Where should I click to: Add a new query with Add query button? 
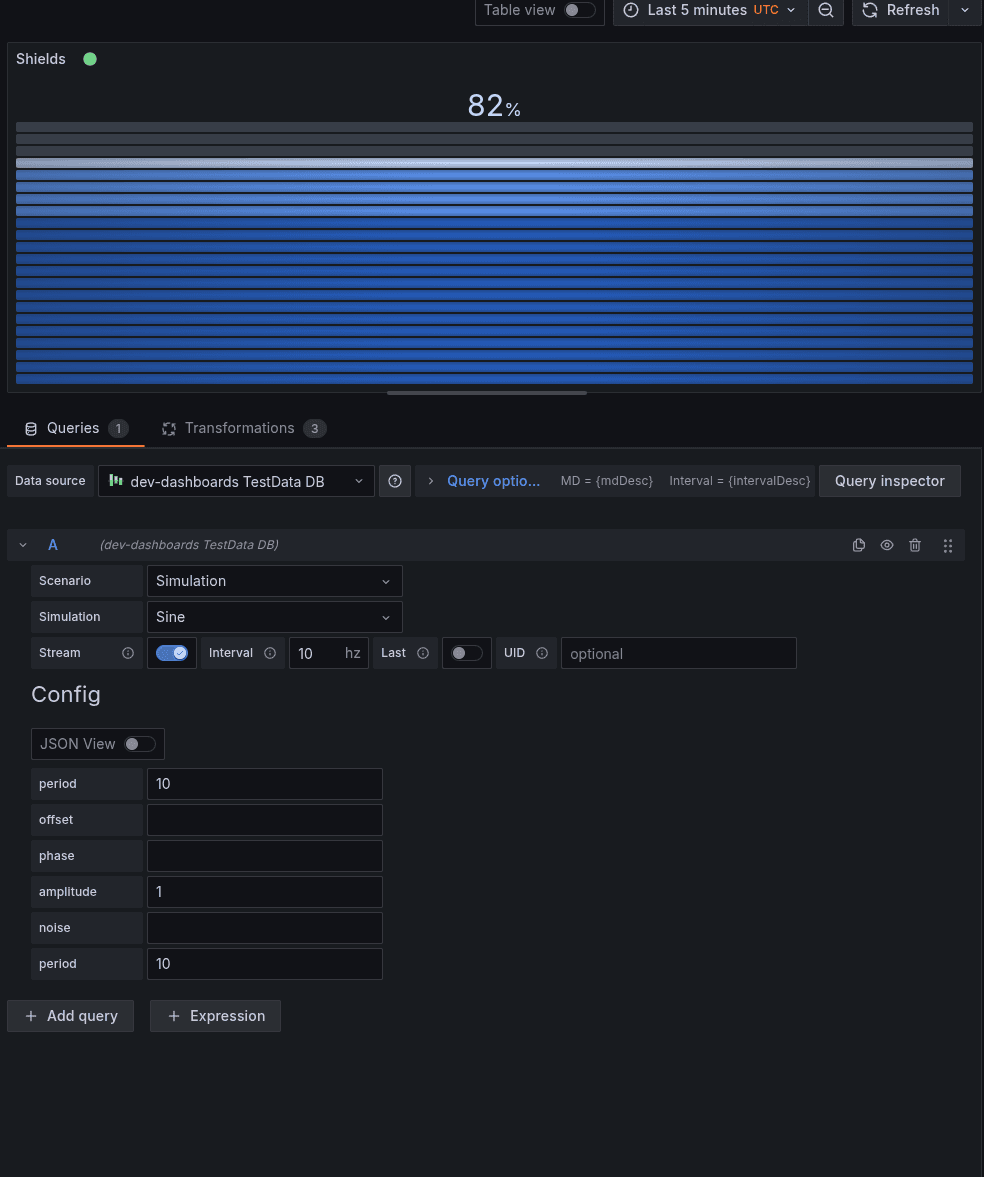tap(70, 1015)
